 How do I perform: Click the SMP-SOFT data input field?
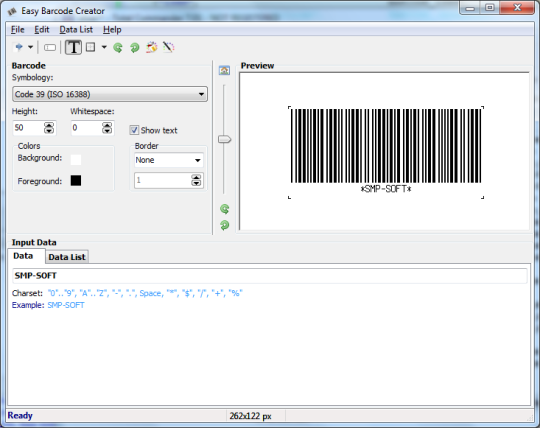(270, 276)
